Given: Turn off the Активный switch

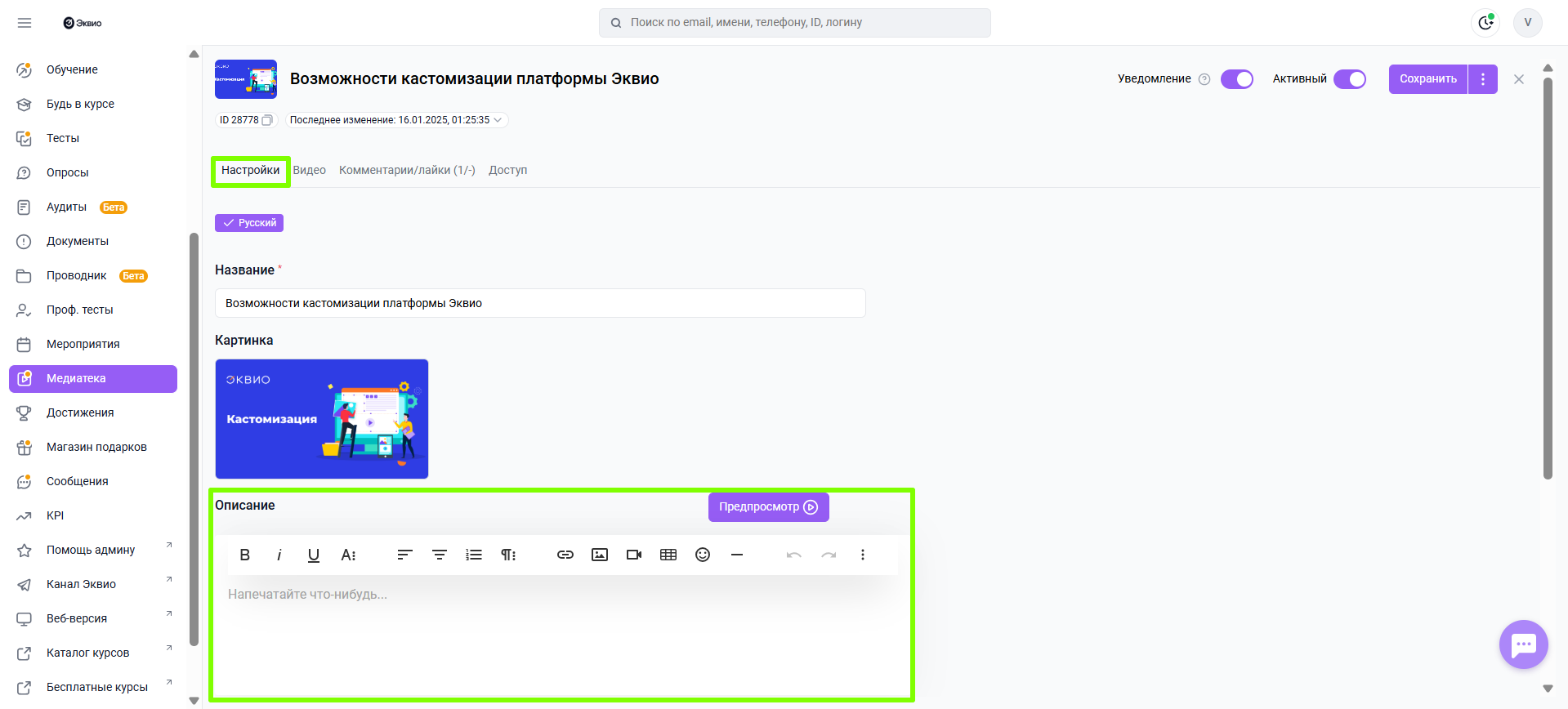Looking at the screenshot, I should (1349, 79).
